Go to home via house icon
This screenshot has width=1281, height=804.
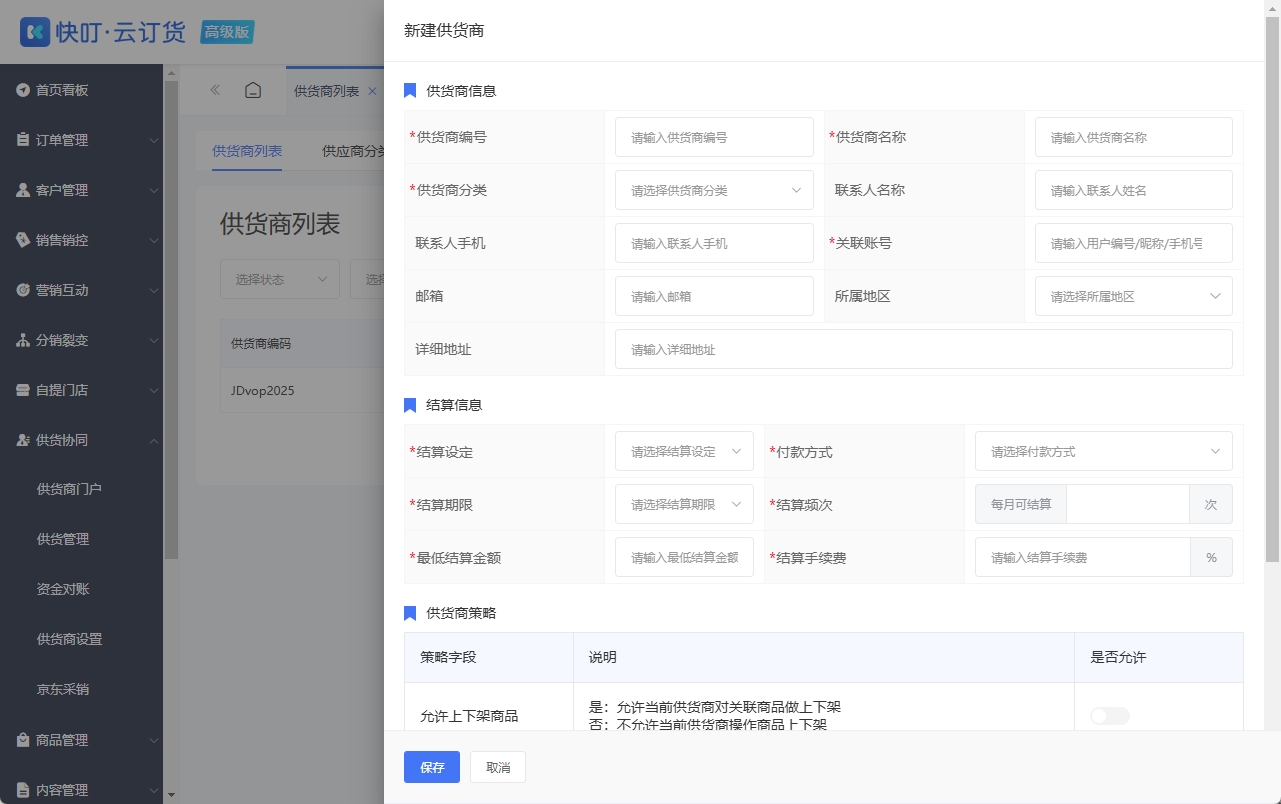tap(253, 90)
